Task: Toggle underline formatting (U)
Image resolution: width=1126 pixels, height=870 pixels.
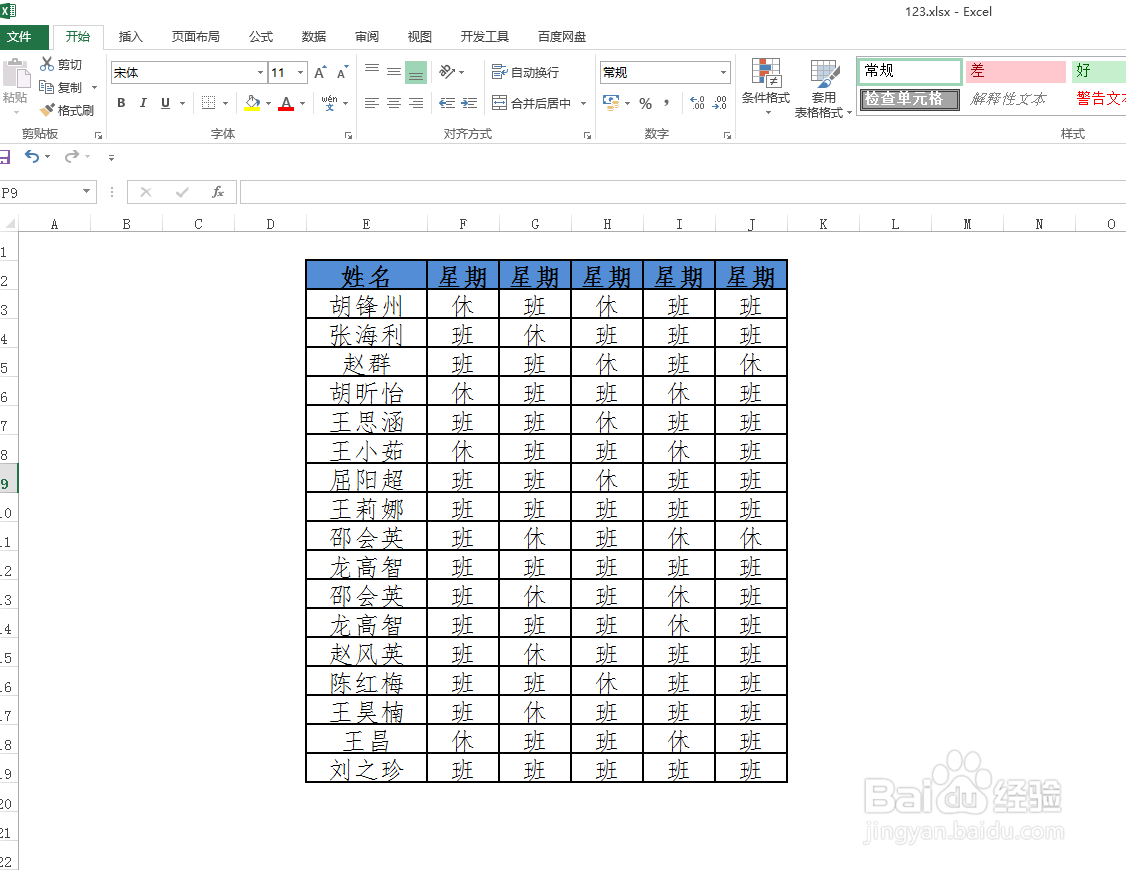Action: point(165,103)
